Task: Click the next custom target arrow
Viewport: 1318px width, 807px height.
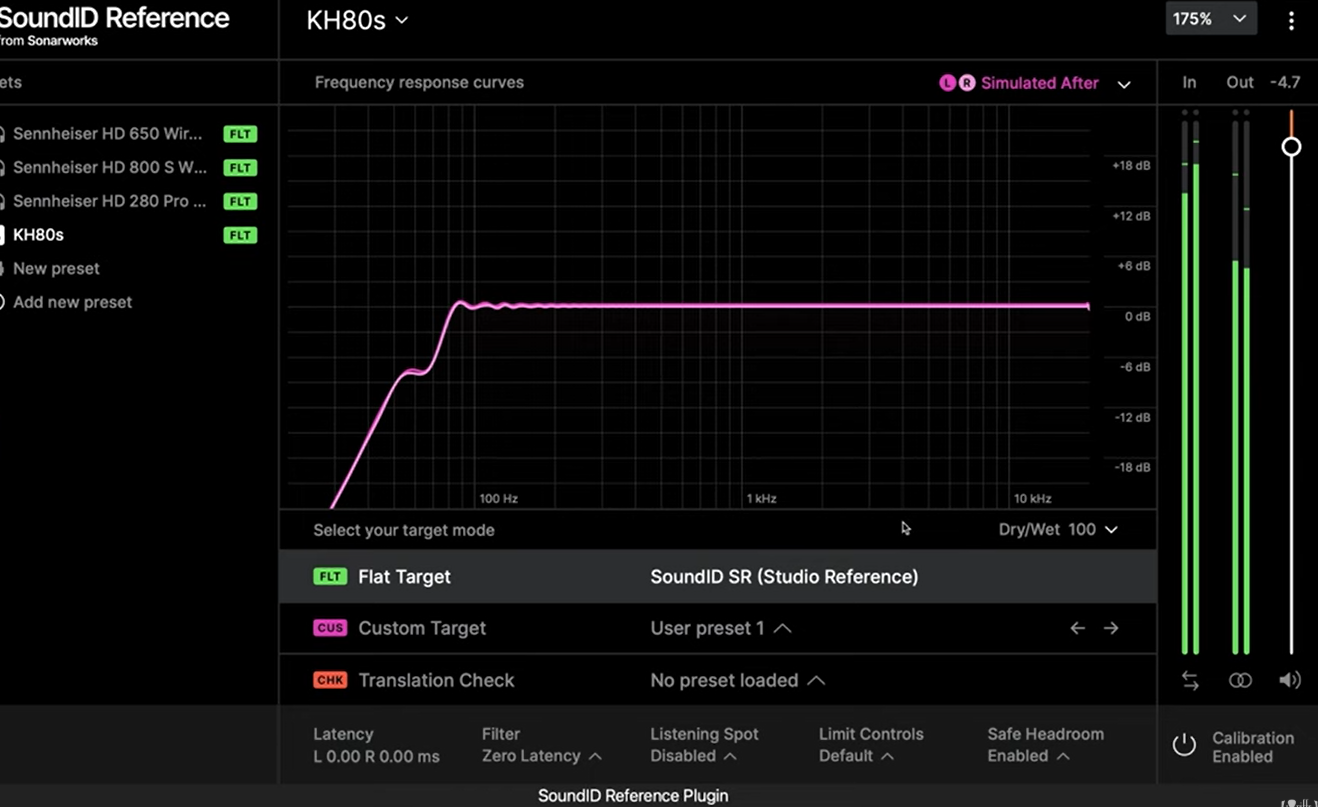Action: (1111, 628)
